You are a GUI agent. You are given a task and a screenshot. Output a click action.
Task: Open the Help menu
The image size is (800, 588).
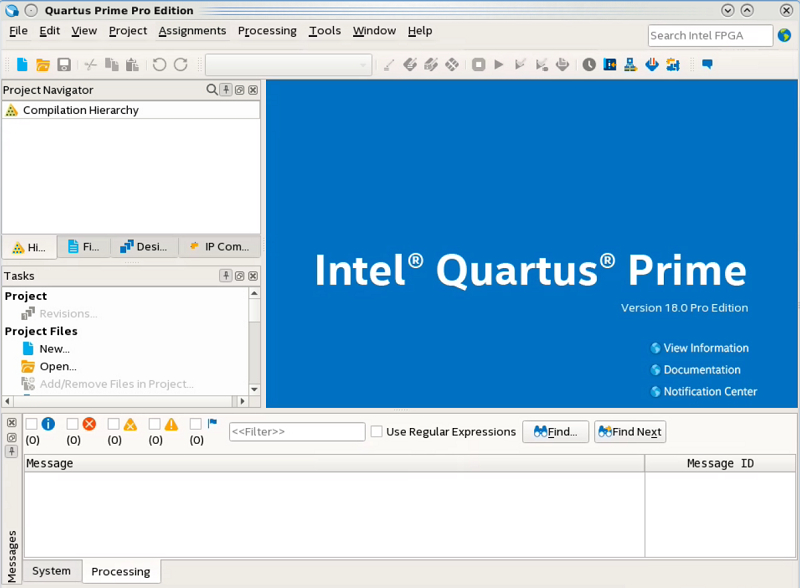pyautogui.click(x=420, y=31)
